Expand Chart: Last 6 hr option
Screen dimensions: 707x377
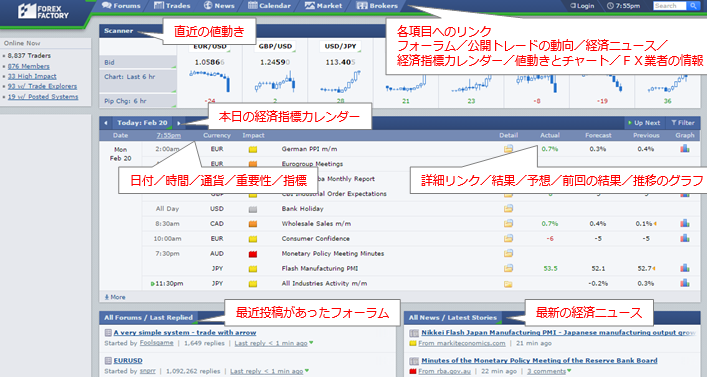point(138,81)
